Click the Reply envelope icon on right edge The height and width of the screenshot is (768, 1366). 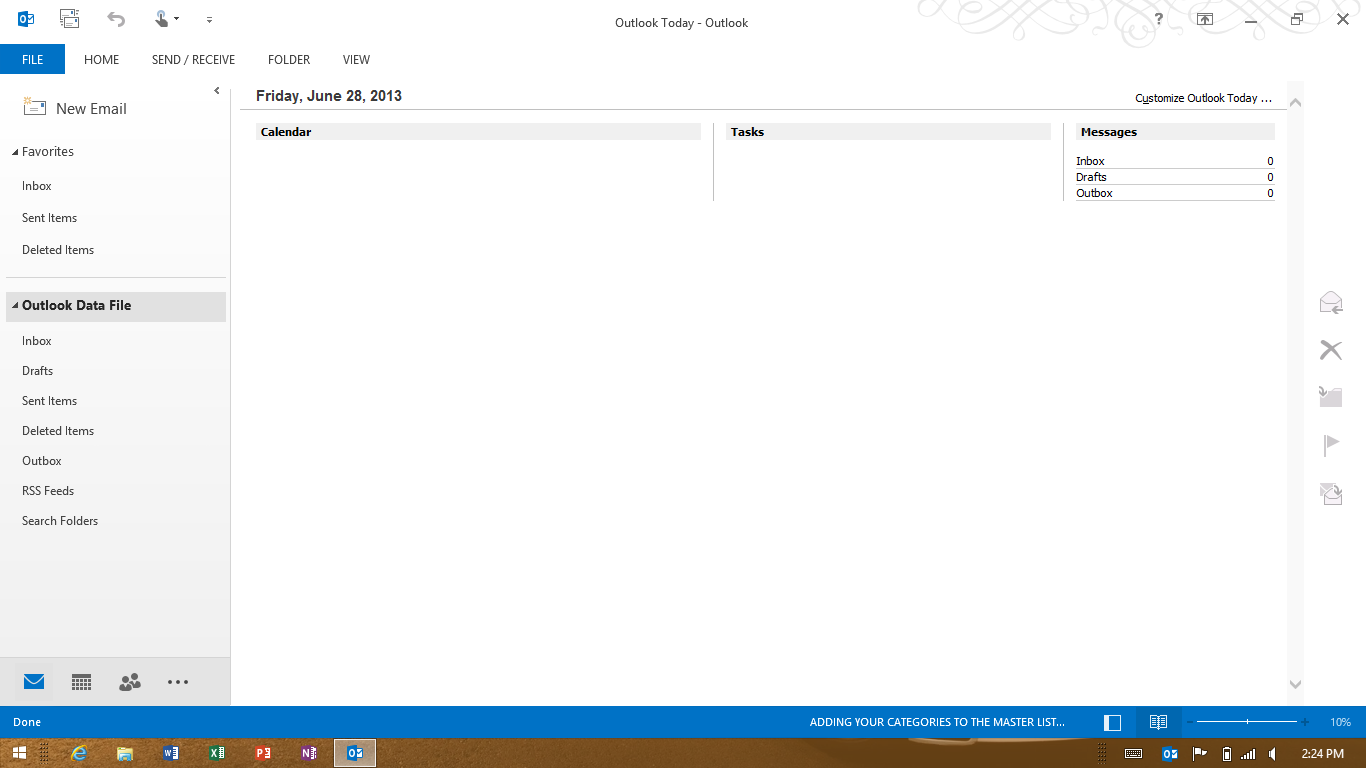tap(1330, 303)
